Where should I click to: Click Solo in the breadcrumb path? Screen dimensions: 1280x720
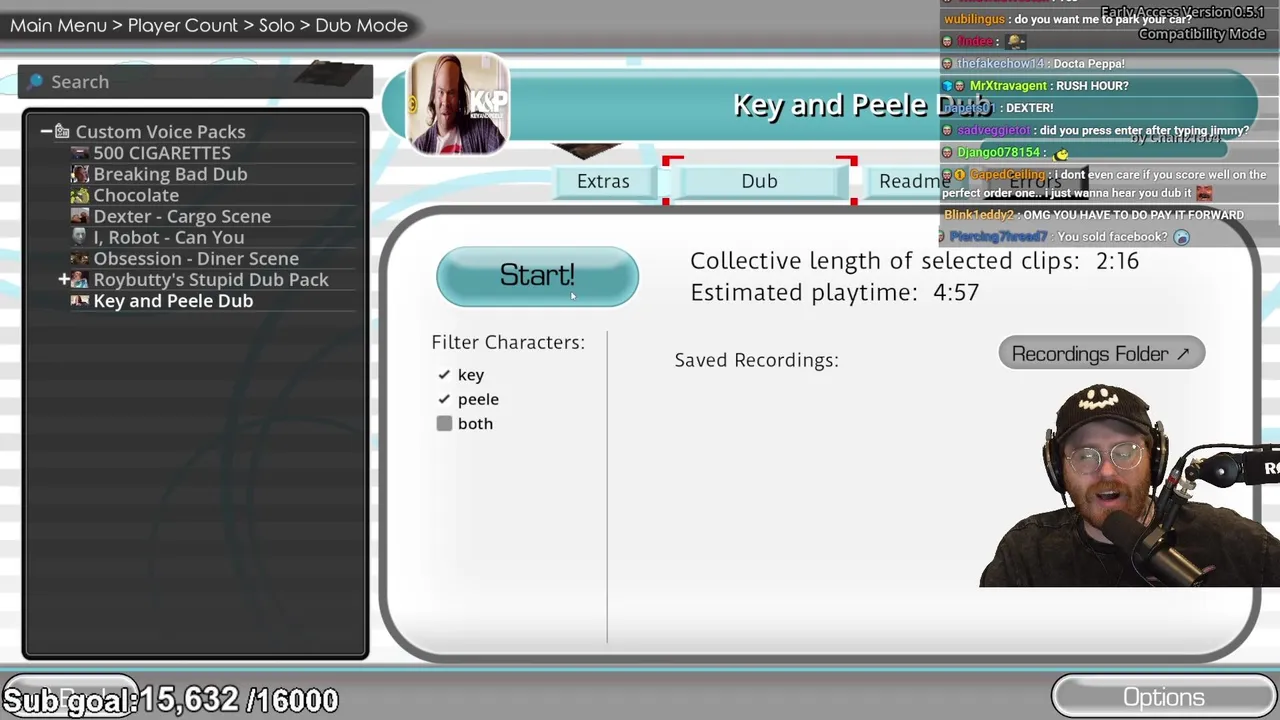coord(276,25)
